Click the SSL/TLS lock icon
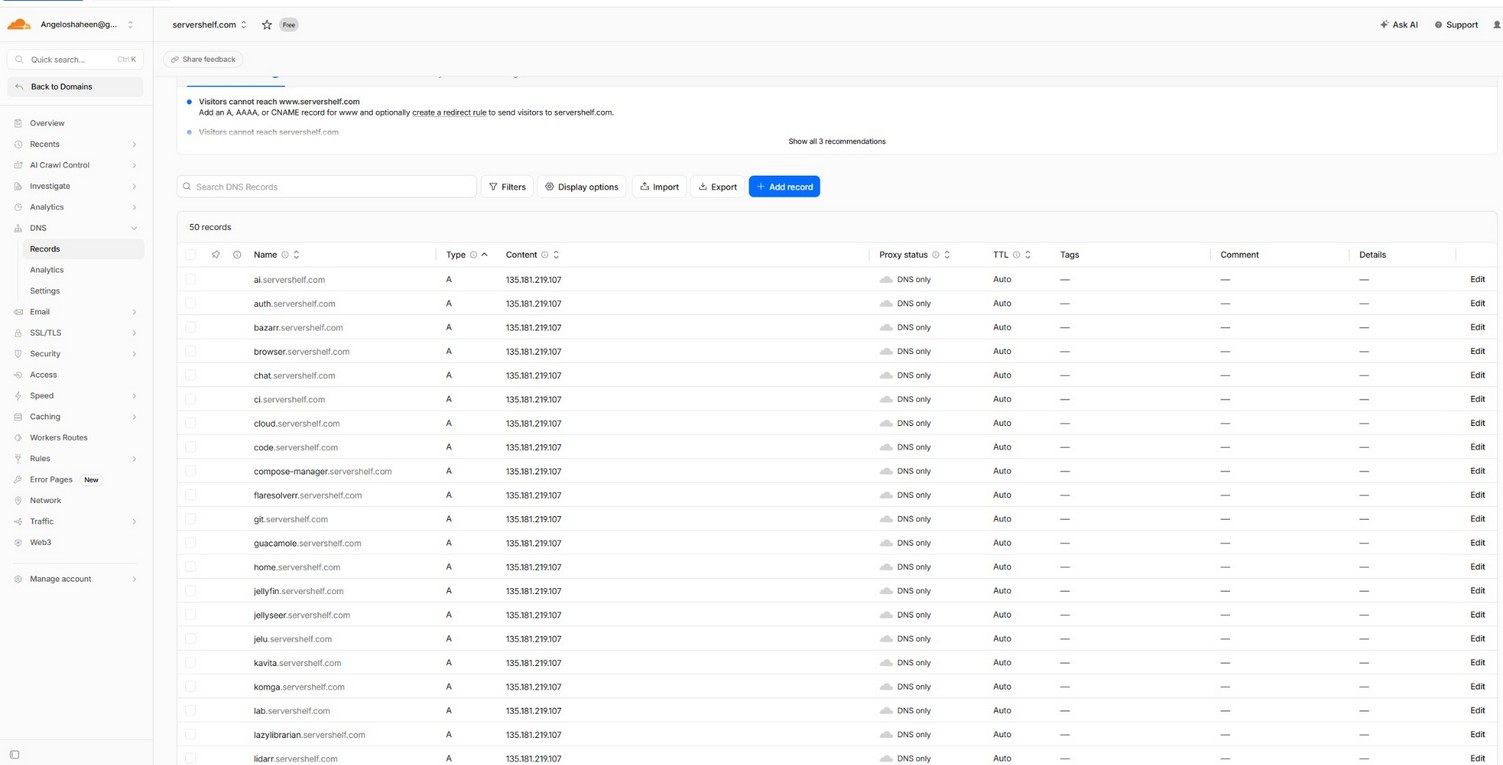 coord(18,333)
